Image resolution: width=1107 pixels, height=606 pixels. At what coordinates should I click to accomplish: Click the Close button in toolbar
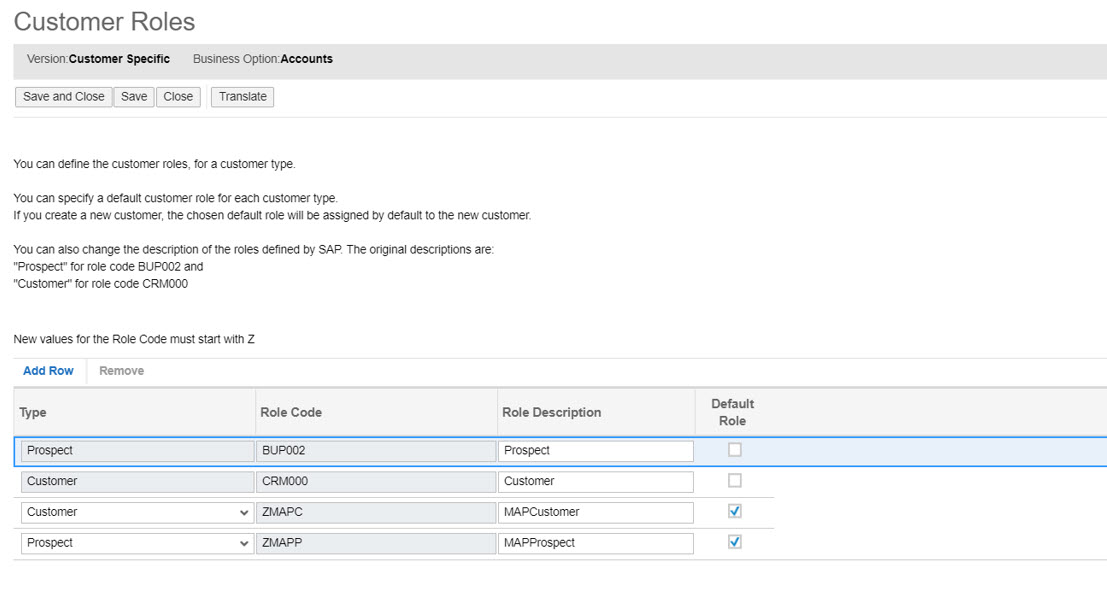pyautogui.click(x=178, y=97)
